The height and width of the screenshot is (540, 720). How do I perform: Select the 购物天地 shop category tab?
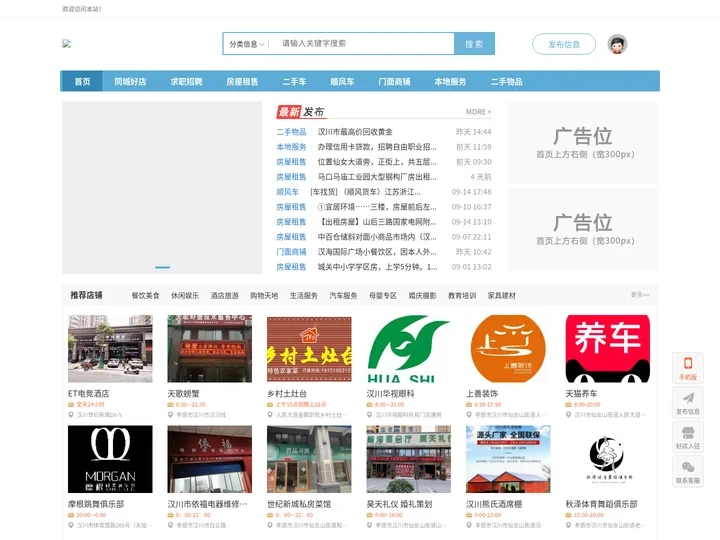(264, 295)
